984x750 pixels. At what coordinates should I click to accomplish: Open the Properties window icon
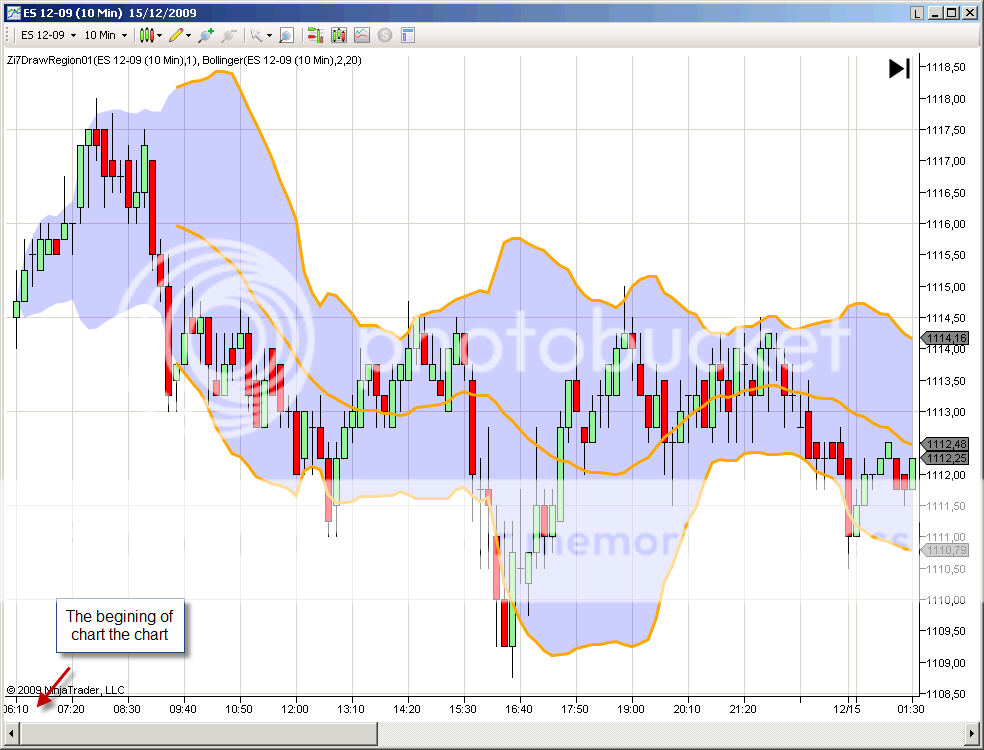pyautogui.click(x=408, y=35)
